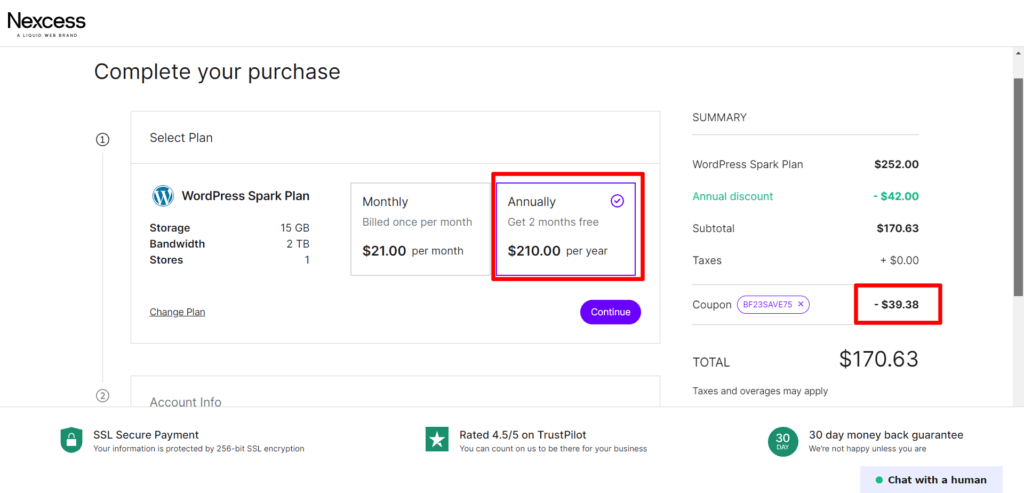Click the Annual discount label

pyautogui.click(x=733, y=196)
